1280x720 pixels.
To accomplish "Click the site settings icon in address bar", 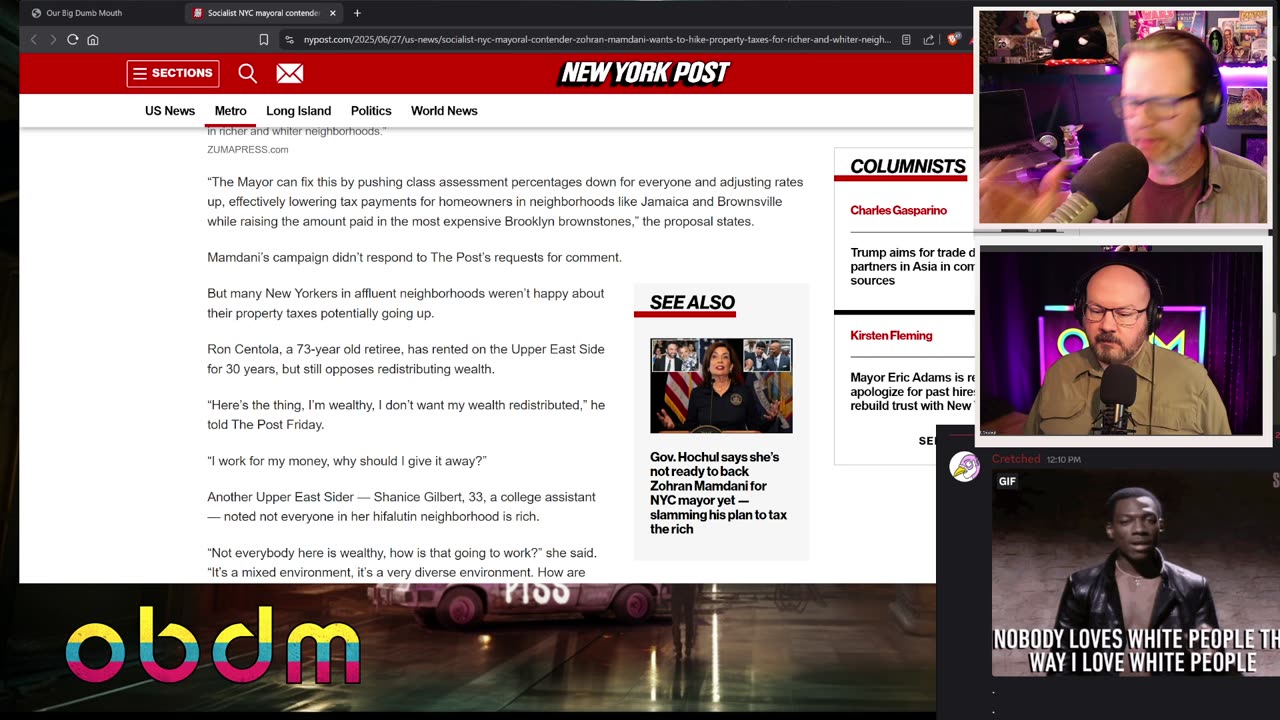I will (290, 39).
